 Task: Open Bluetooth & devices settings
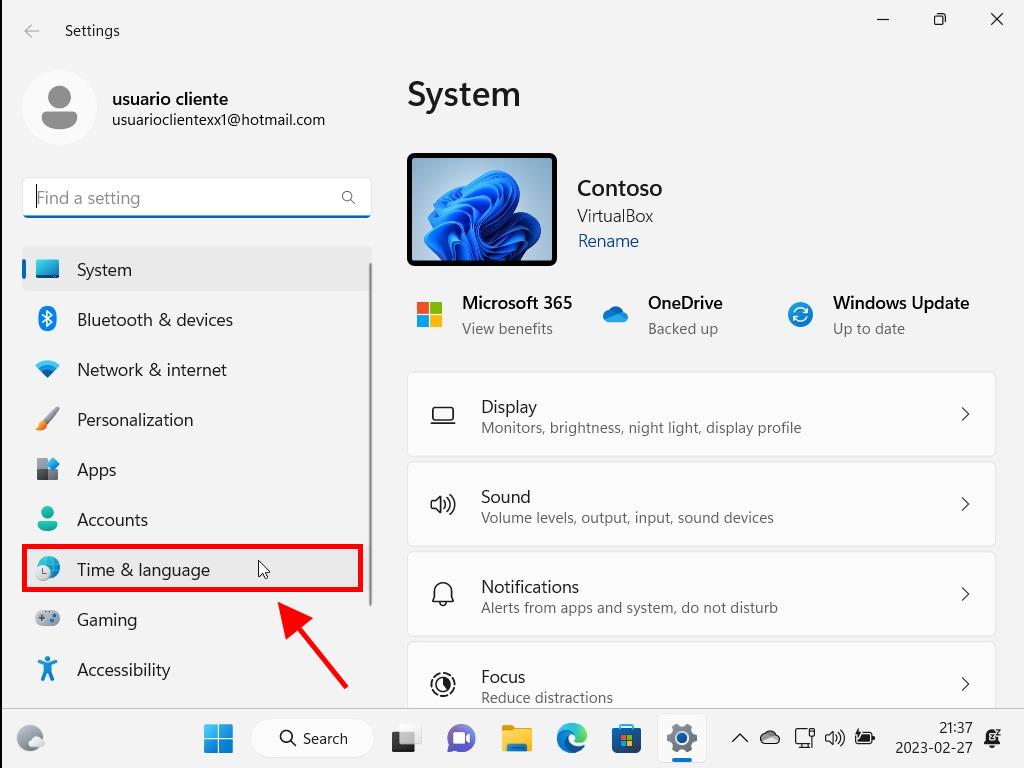154,320
